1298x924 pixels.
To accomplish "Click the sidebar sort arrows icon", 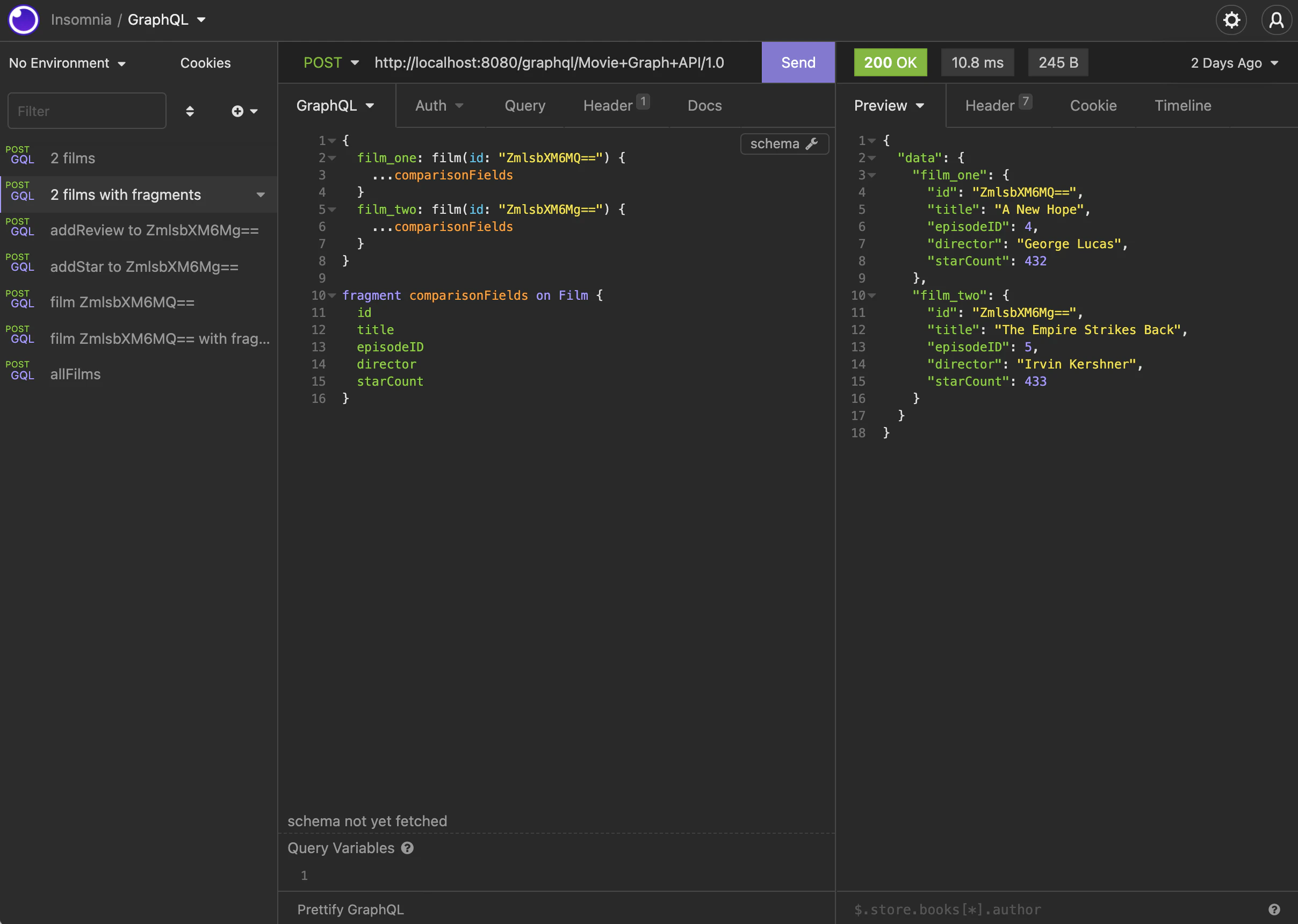I will (x=190, y=112).
